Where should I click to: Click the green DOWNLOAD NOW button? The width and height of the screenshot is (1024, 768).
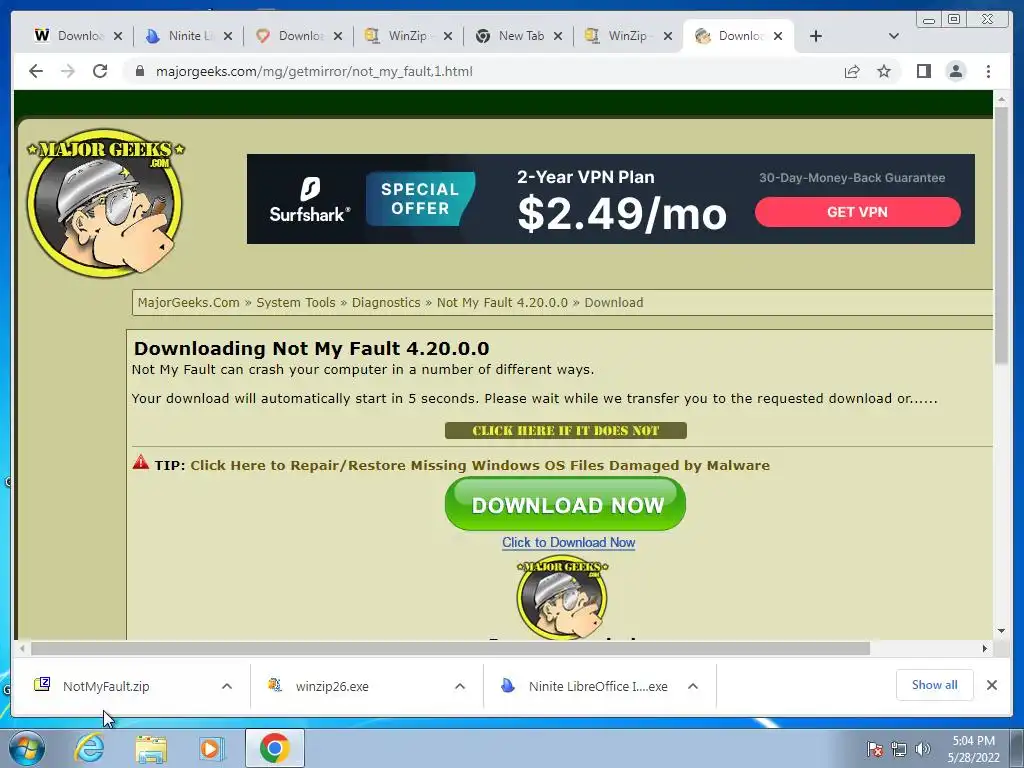tap(566, 504)
